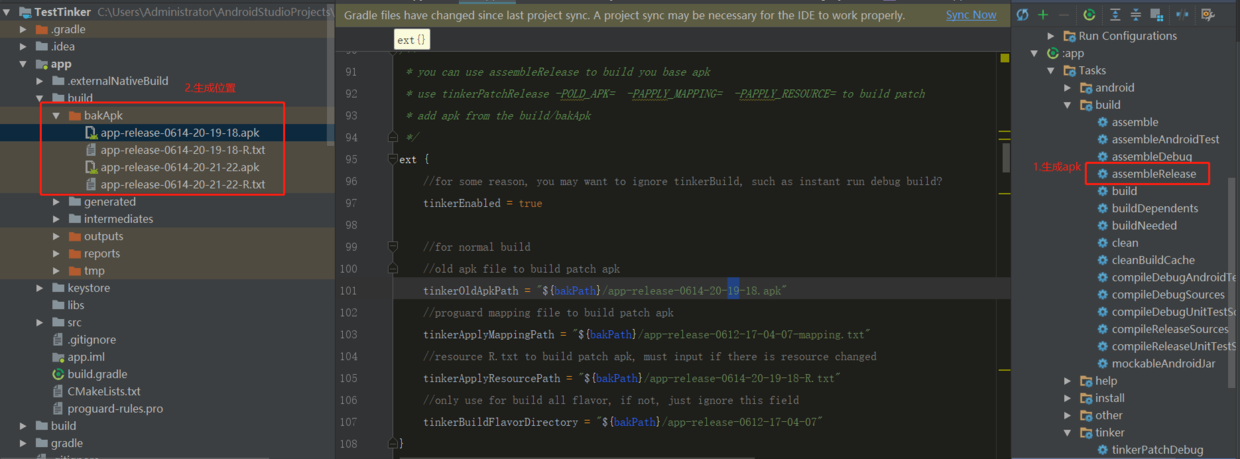
Task: Expand the intermediates folder
Action: click(x=57, y=219)
